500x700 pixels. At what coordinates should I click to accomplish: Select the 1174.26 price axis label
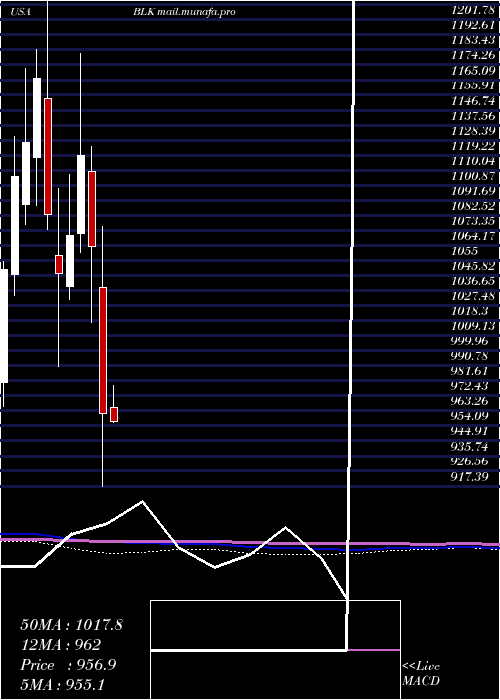click(x=474, y=56)
